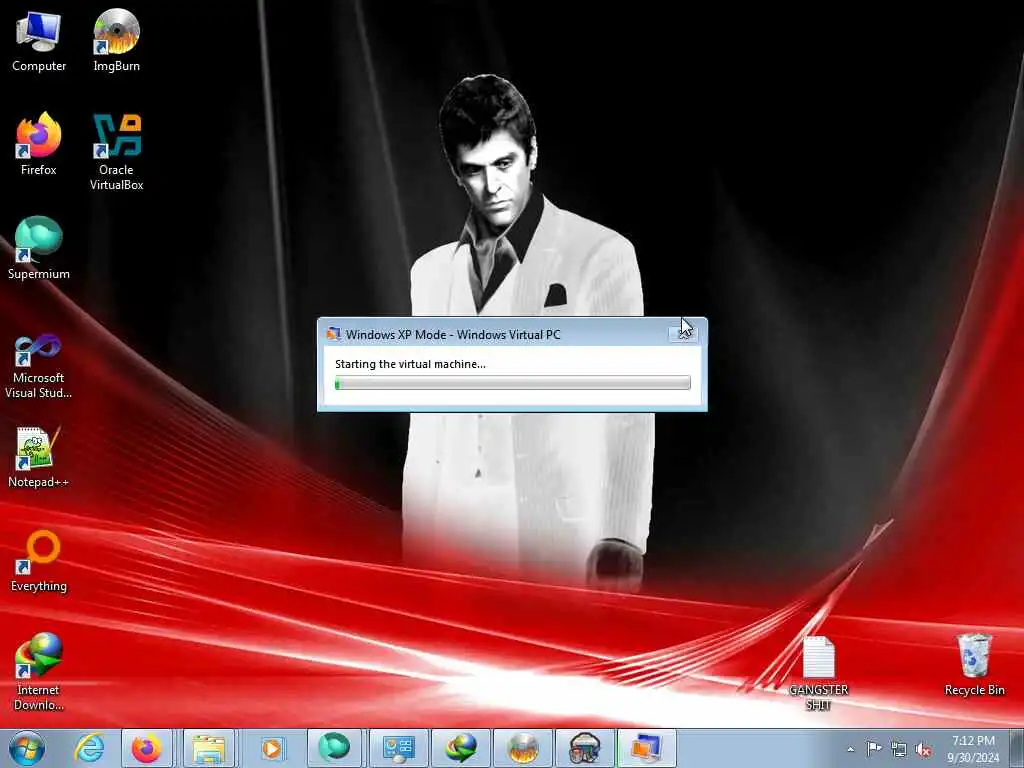Switch to Firefox in the taskbar
Viewport: 1024px width, 768px height.
click(147, 748)
